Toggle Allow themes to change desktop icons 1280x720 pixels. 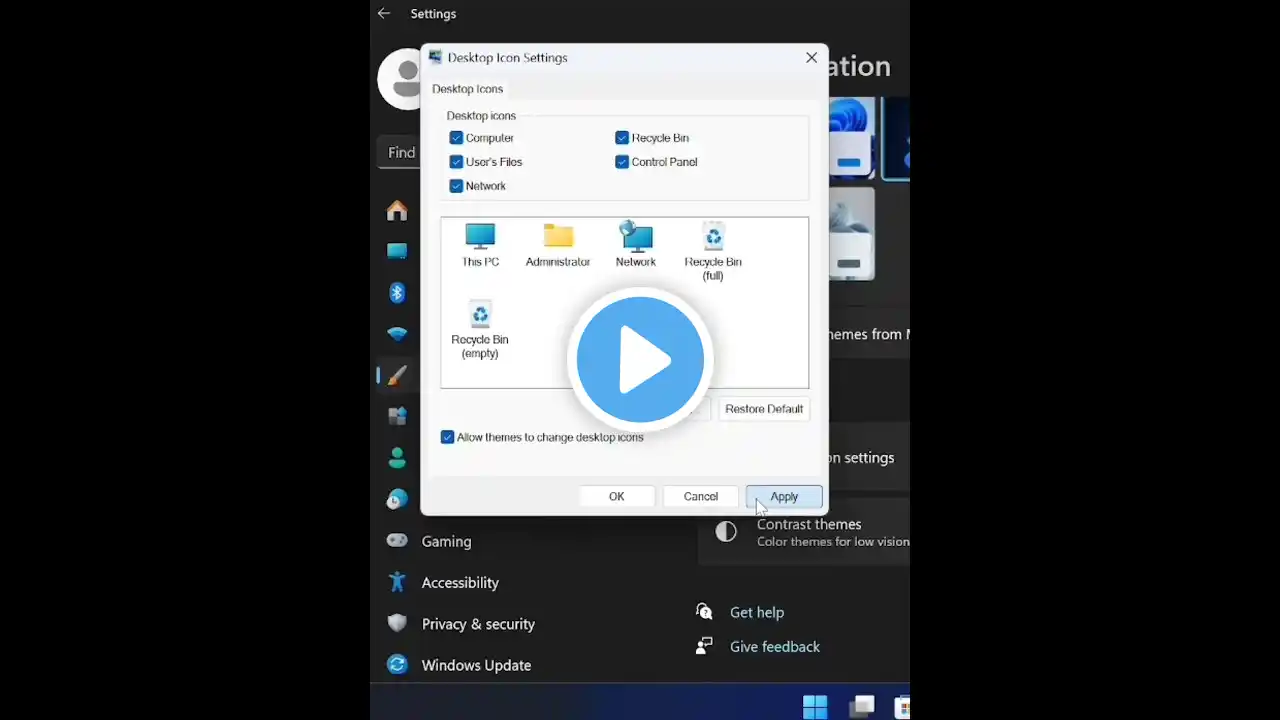[447, 437]
